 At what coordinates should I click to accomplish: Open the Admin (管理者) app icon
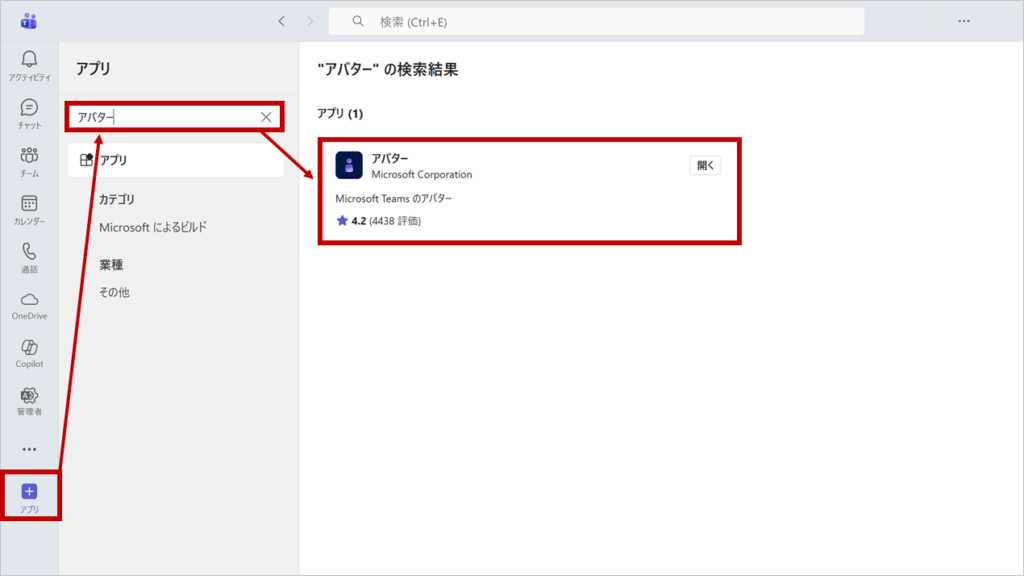[x=29, y=396]
